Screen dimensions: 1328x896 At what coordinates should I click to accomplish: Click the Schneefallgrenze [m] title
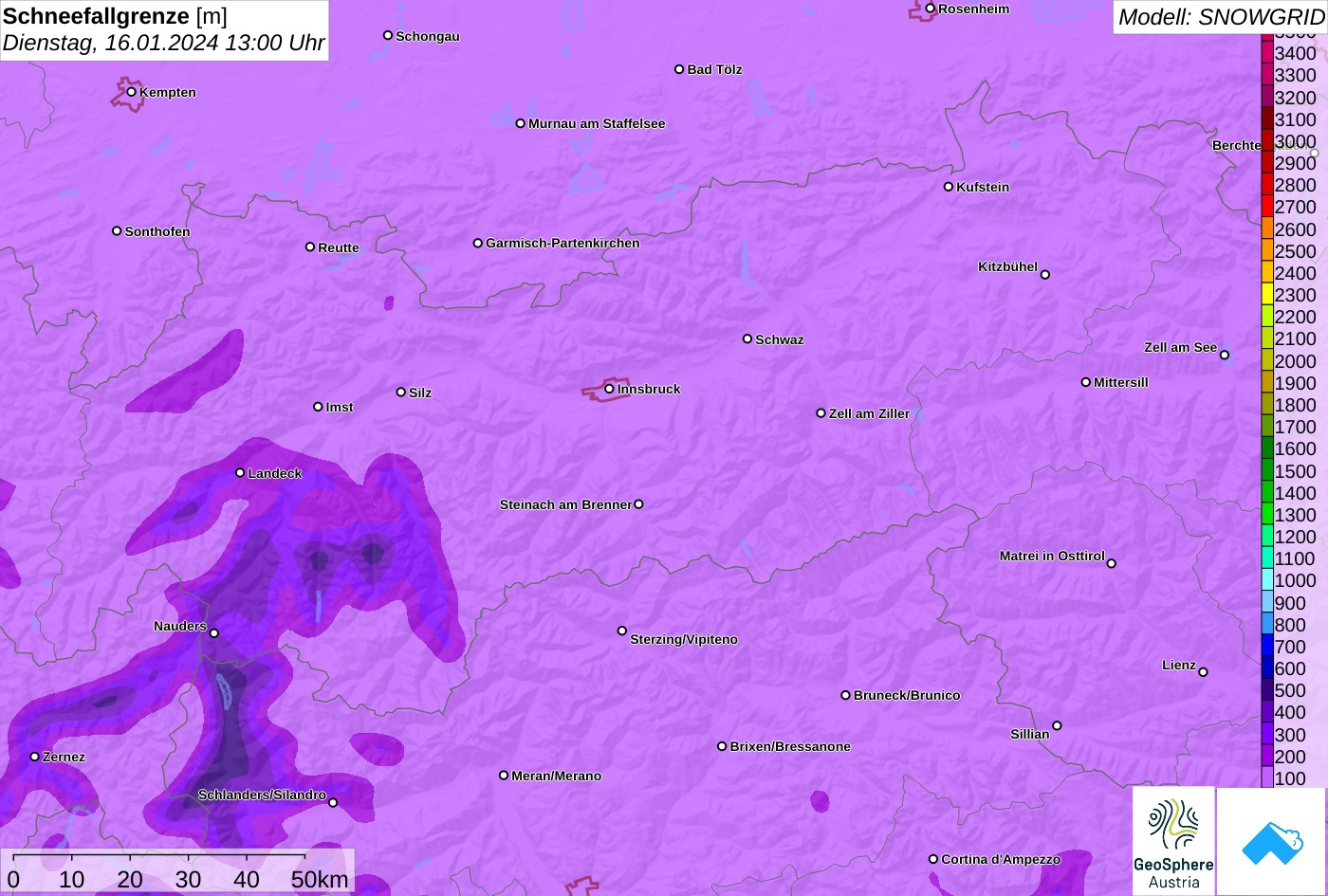(x=115, y=16)
